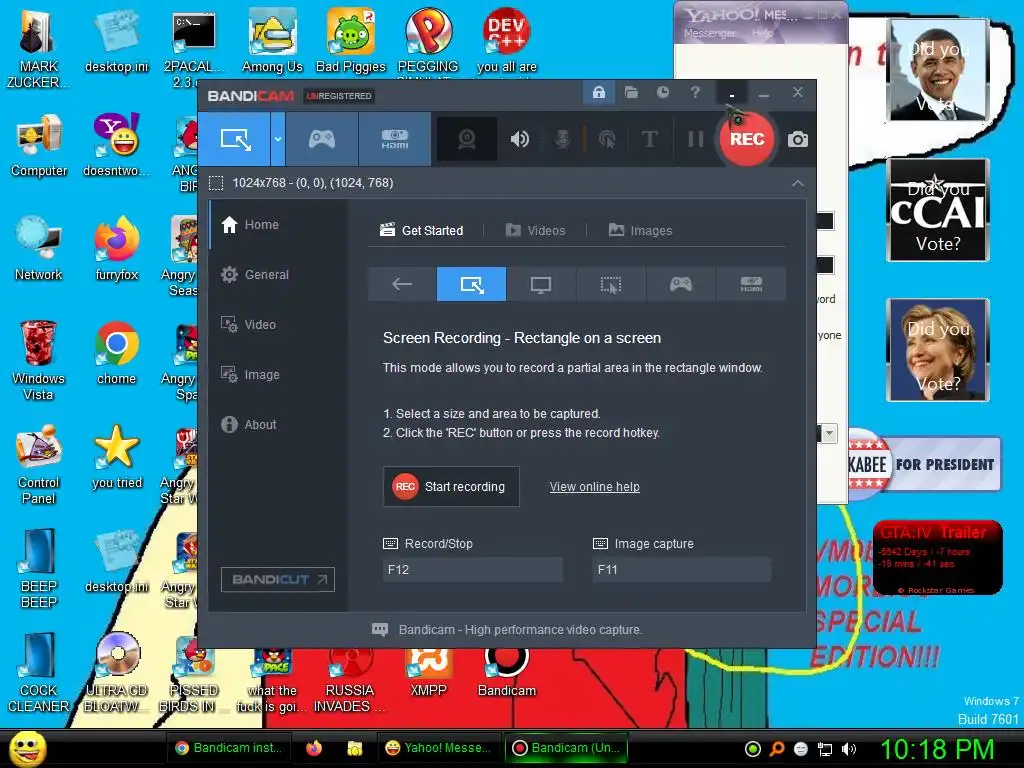Toggle the mouse click effect icon
This screenshot has height=768, width=1024.
point(607,138)
